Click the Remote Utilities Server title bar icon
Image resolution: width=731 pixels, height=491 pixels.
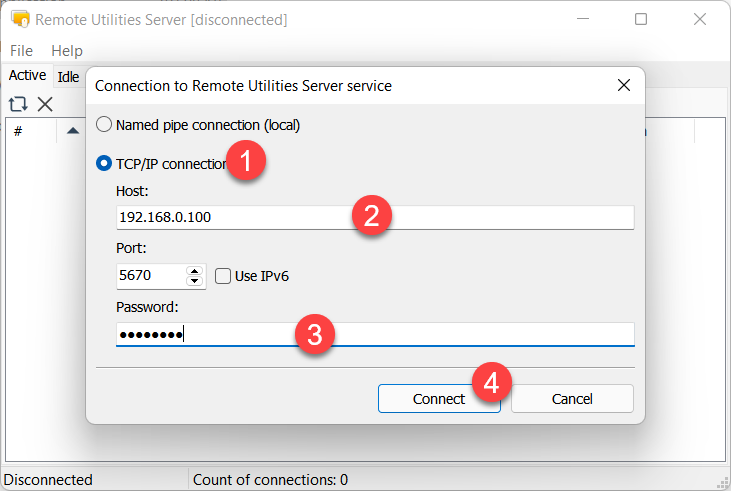point(19,20)
